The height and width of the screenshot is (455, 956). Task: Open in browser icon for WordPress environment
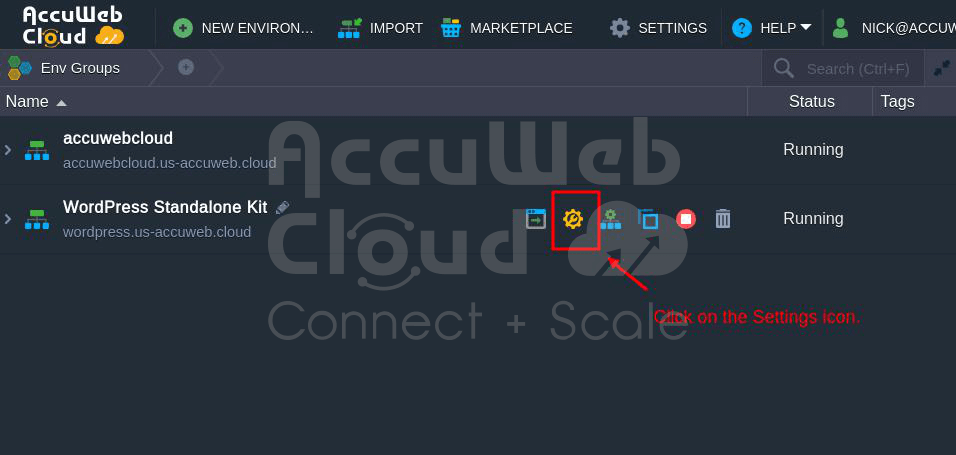tap(536, 218)
